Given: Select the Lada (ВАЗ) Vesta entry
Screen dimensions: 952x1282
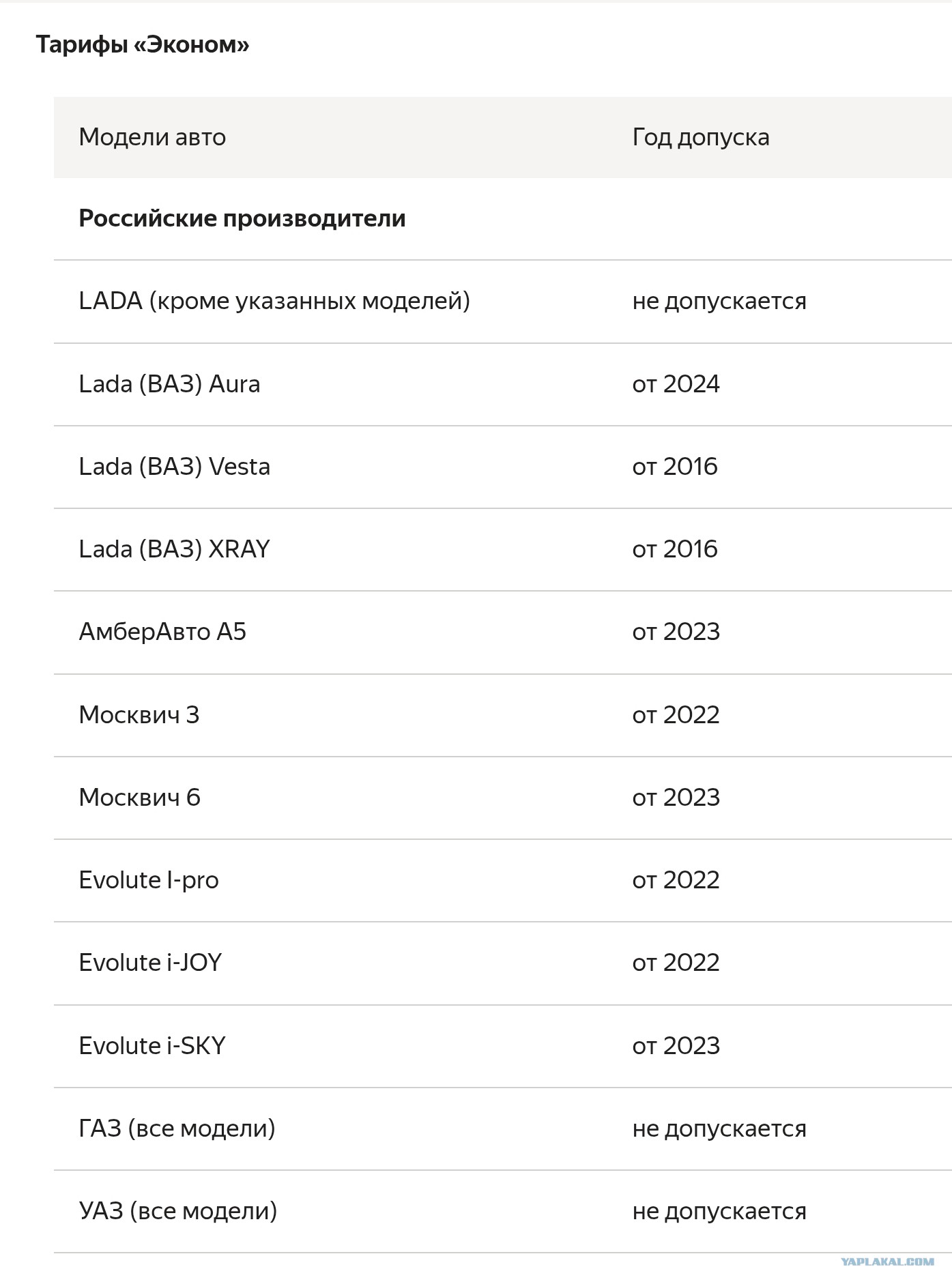Looking at the screenshot, I should coord(175,467).
